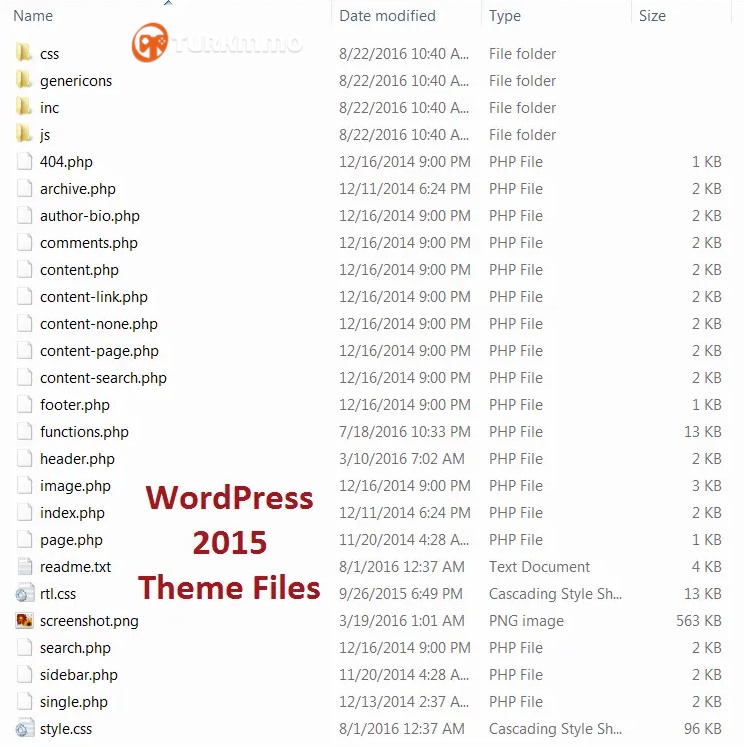744x747 pixels.
Task: Select the single.php file name
Action: 74,702
